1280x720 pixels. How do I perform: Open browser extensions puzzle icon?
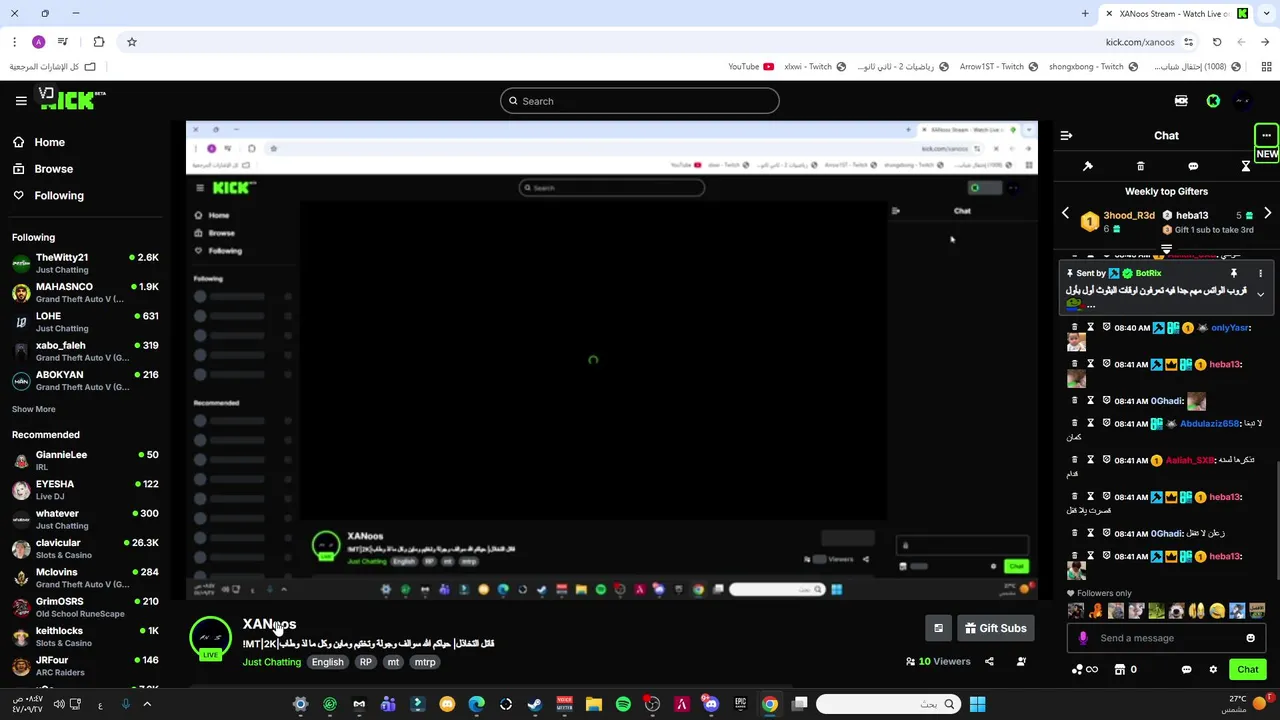(99, 42)
